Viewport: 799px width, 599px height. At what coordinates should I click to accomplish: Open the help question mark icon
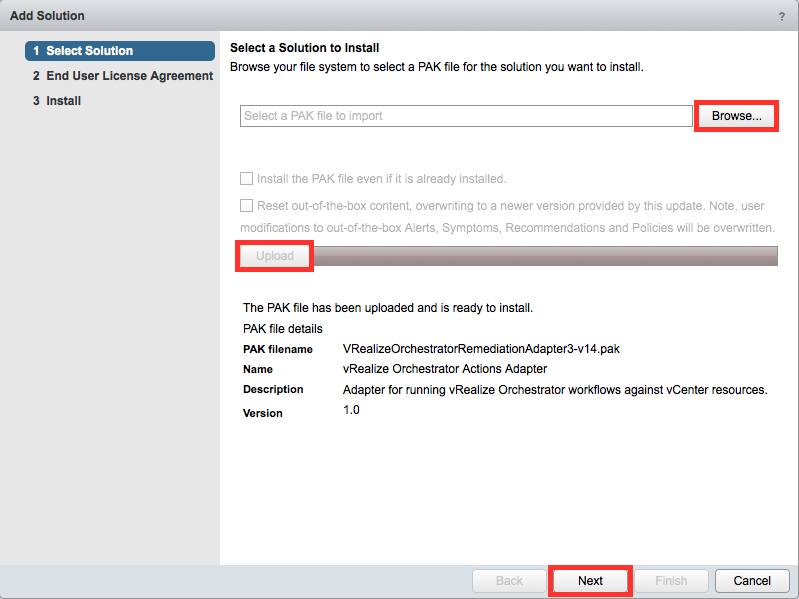click(781, 16)
